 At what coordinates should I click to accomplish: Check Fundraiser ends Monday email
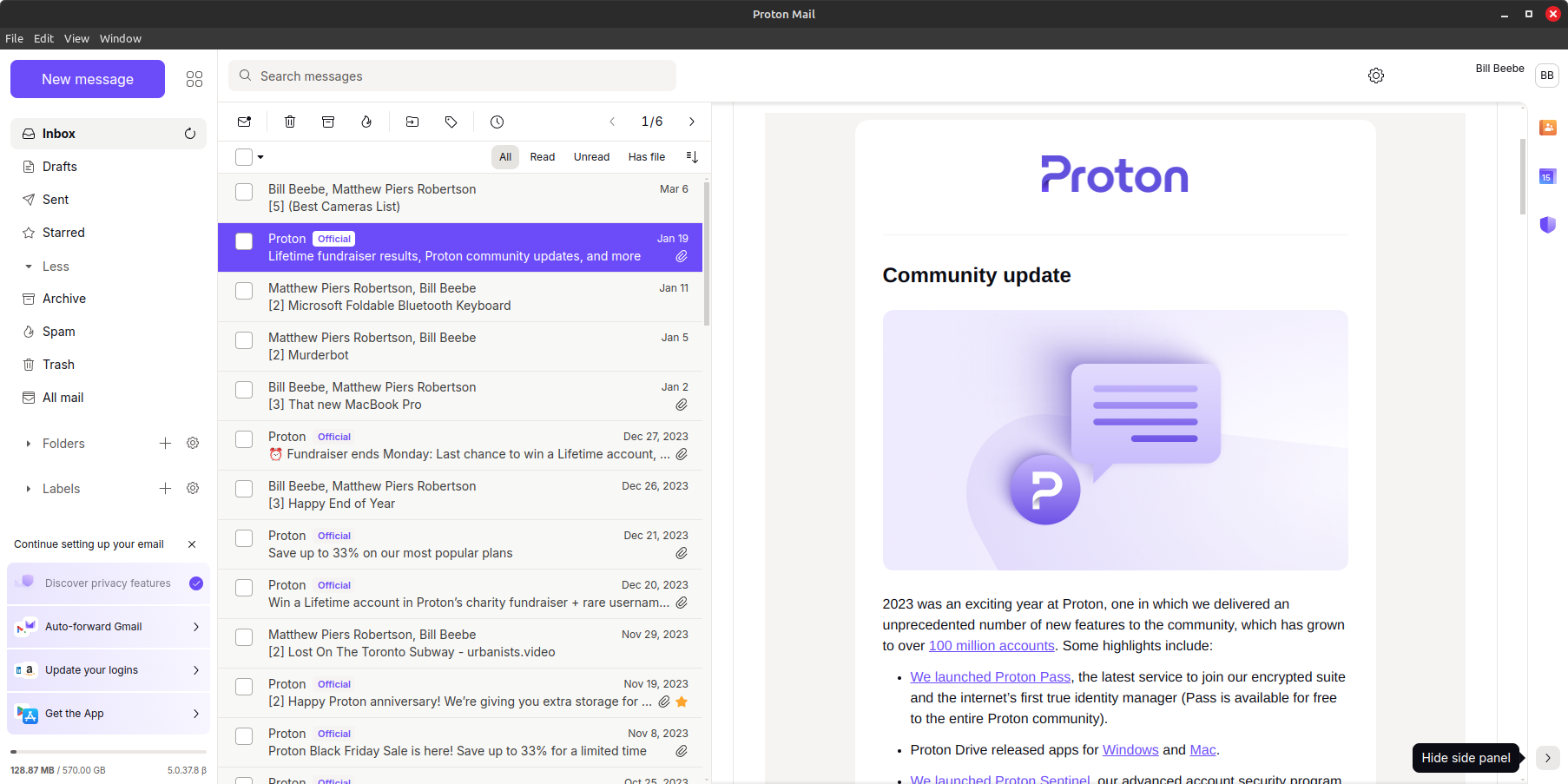244,439
